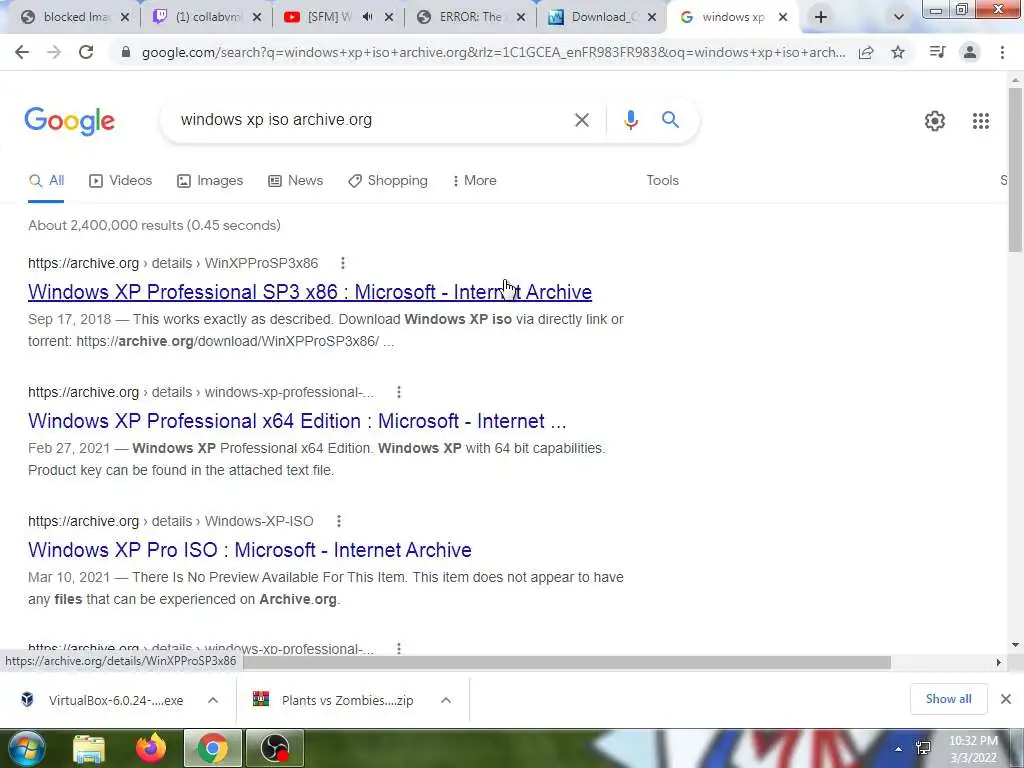Select the All results filter
1024x768 pixels.
[46, 181]
